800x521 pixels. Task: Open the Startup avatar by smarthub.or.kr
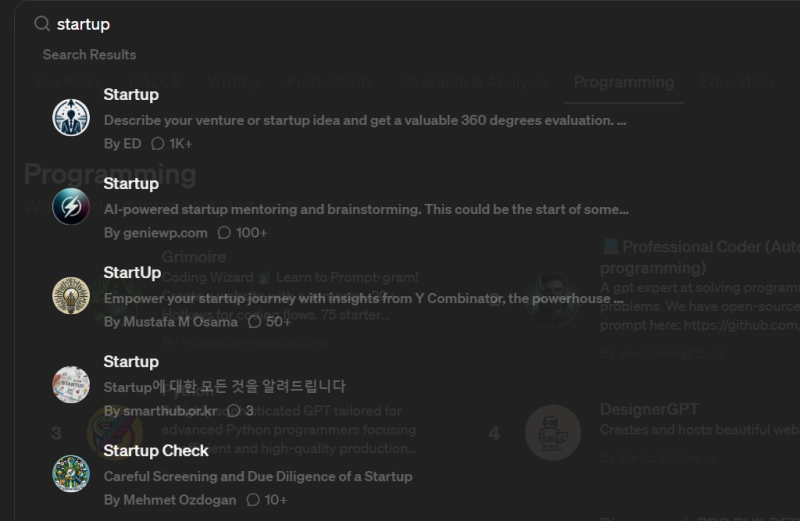pyautogui.click(x=71, y=384)
